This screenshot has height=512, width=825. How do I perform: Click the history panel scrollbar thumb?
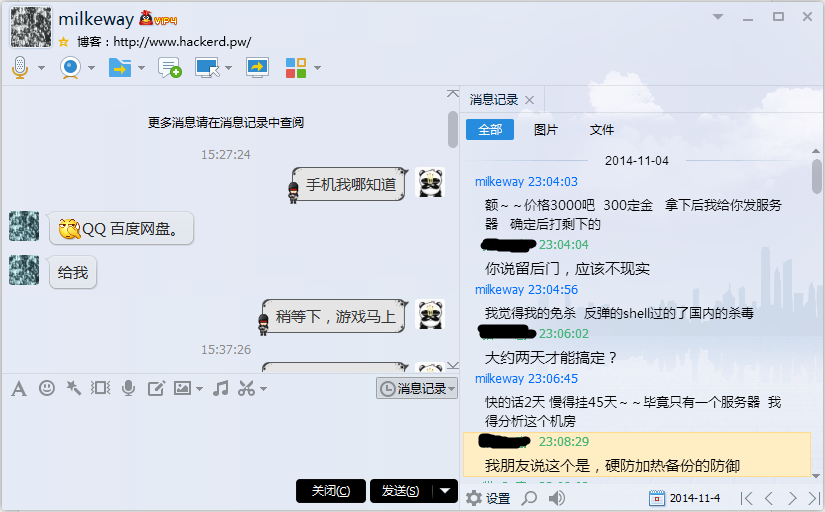tap(816, 176)
